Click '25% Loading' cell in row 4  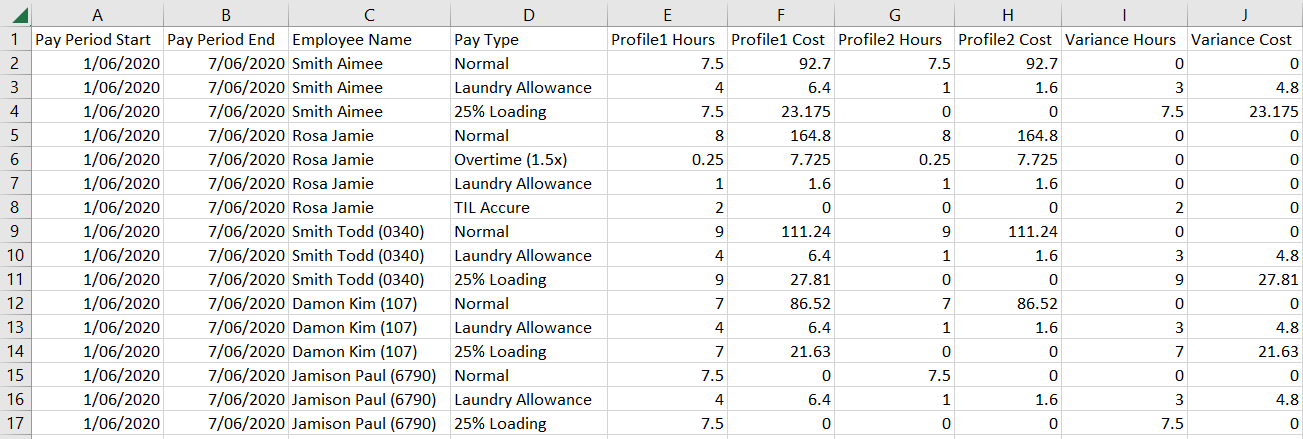tap(529, 112)
